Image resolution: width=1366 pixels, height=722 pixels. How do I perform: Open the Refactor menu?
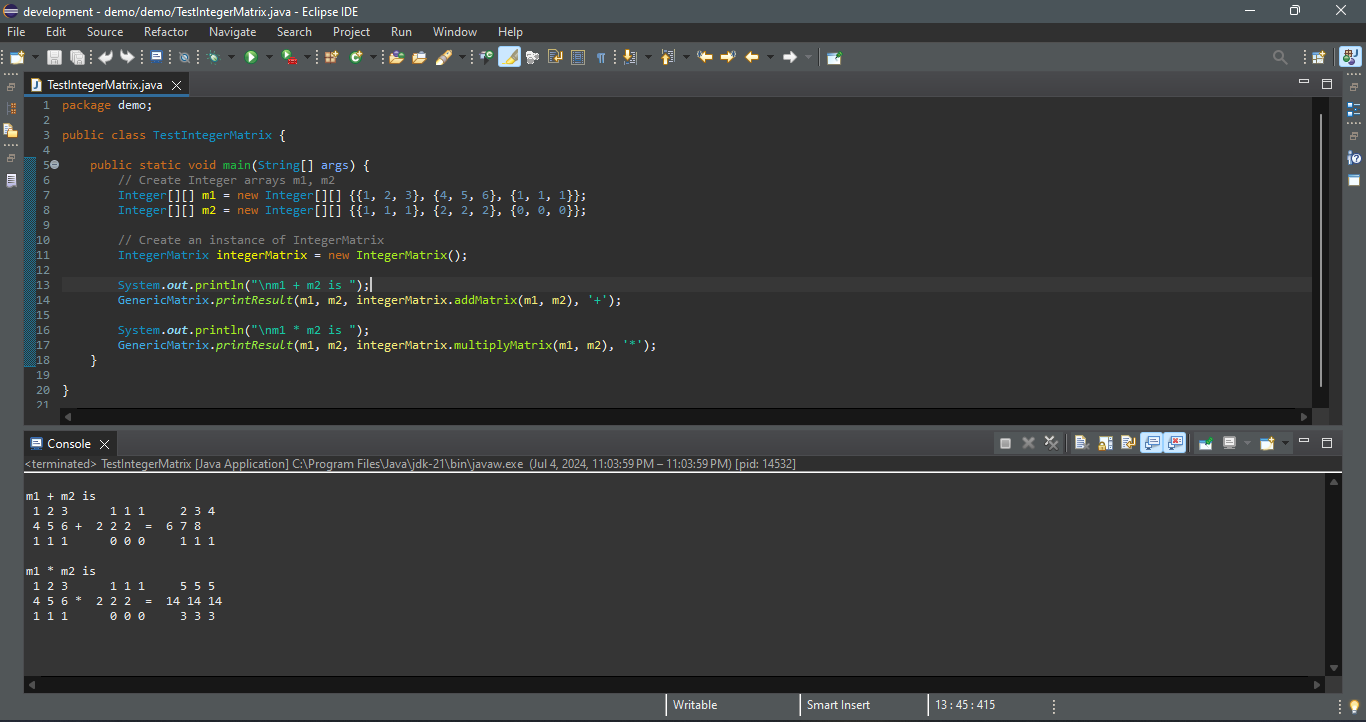(x=166, y=32)
